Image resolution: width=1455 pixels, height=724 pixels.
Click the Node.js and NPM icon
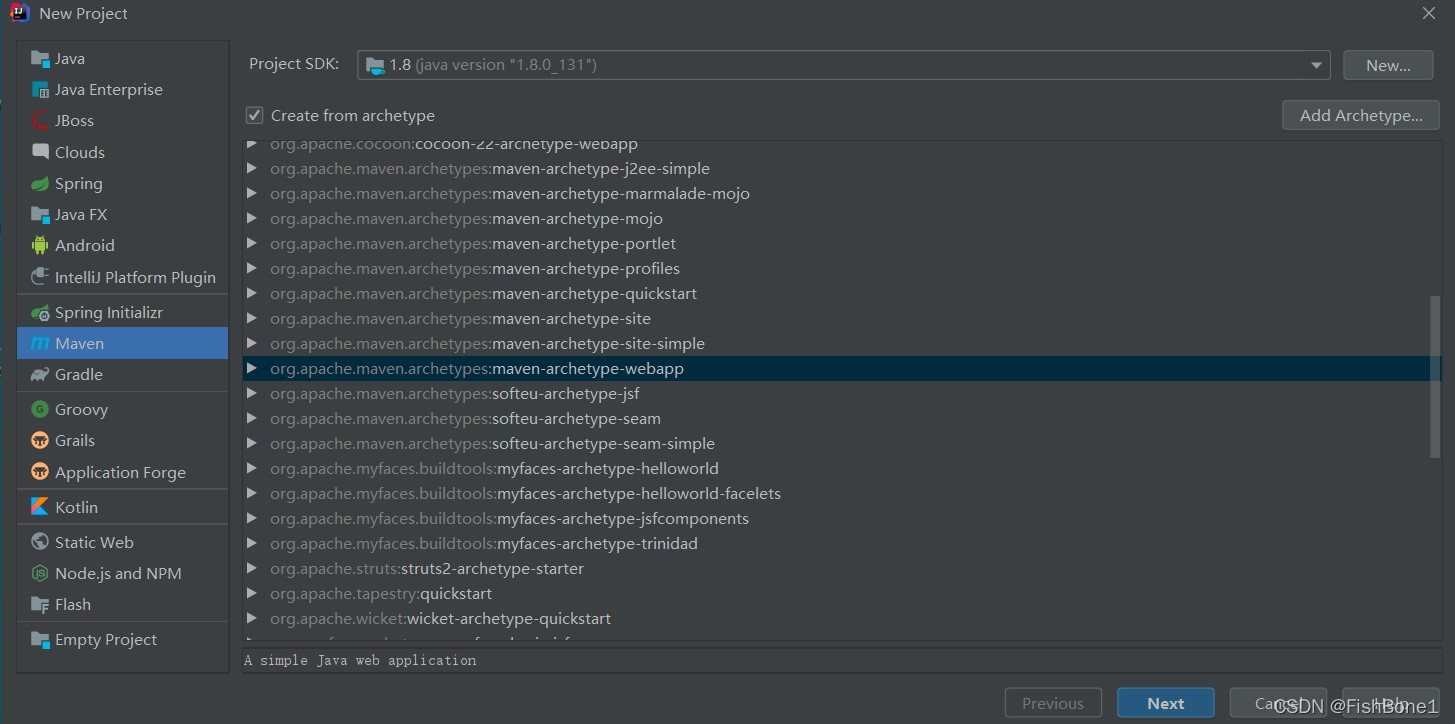pyautogui.click(x=40, y=574)
